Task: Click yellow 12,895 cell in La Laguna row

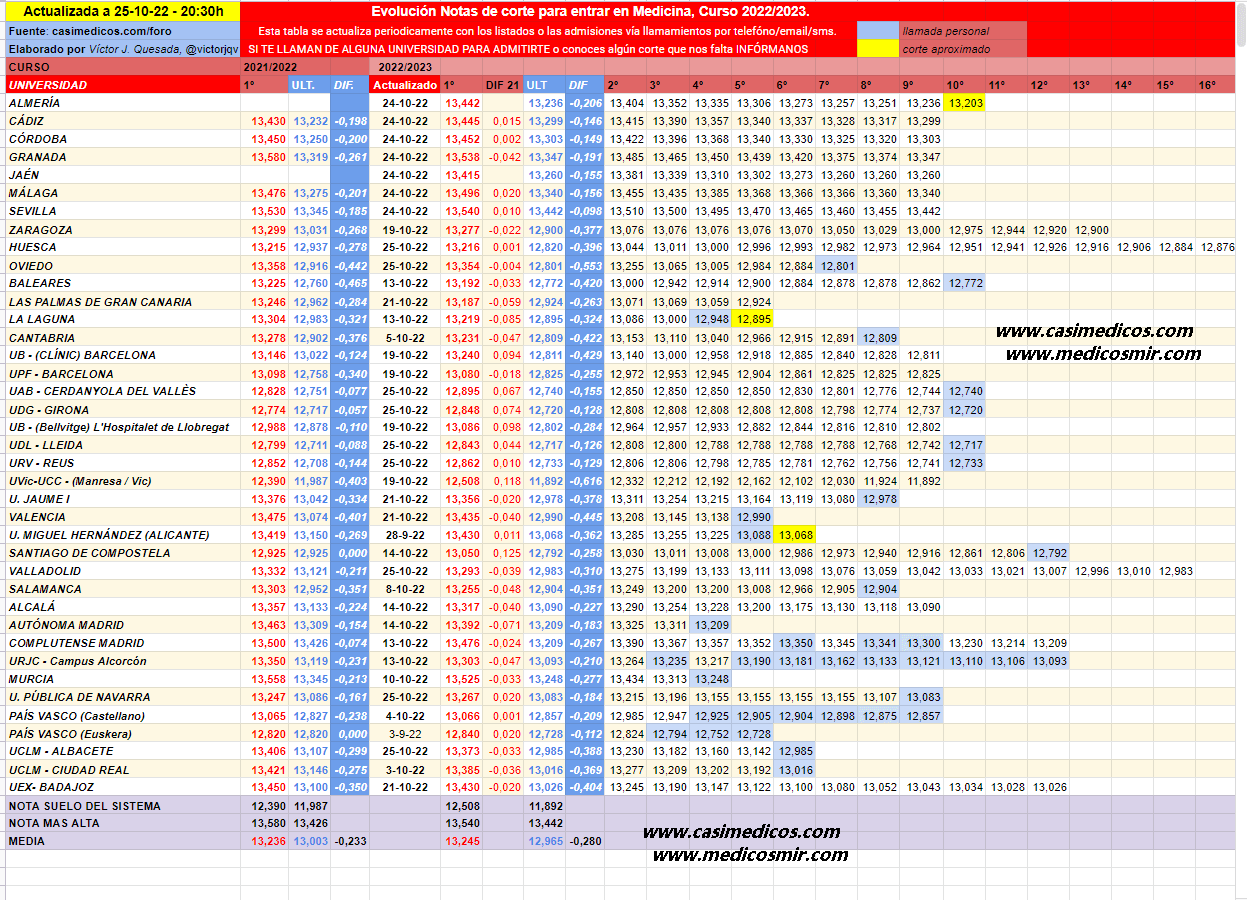Action: 754,319
